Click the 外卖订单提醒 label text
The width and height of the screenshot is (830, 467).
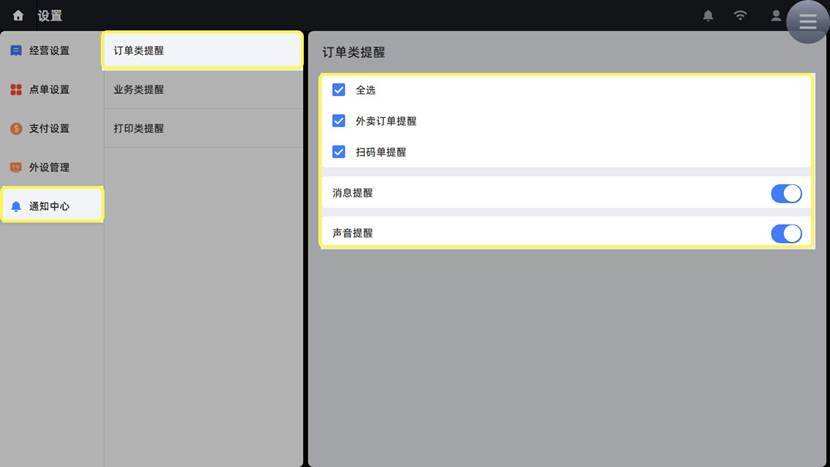tap(386, 121)
